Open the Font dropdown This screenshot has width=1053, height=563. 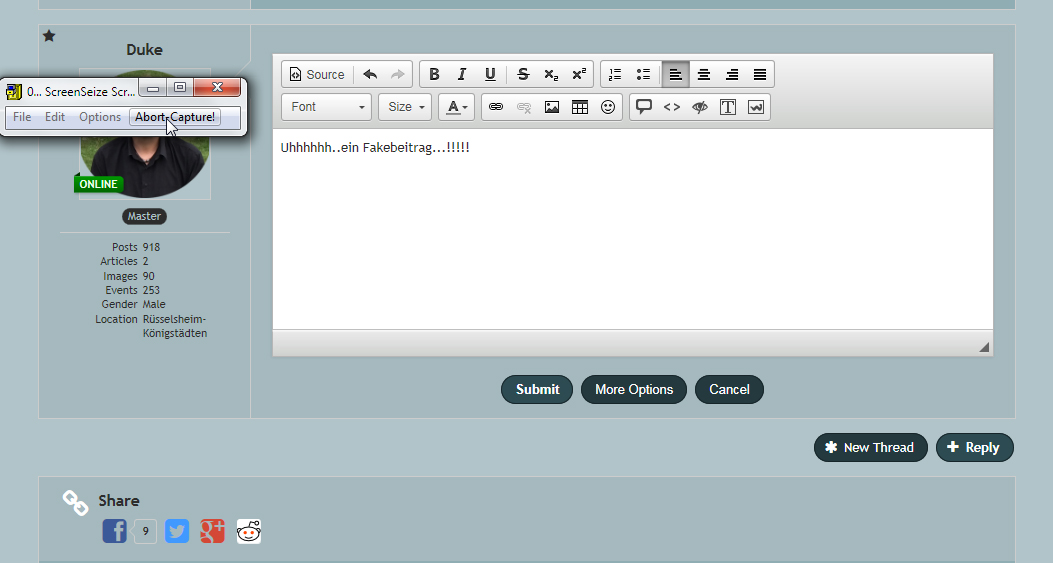[x=327, y=107]
